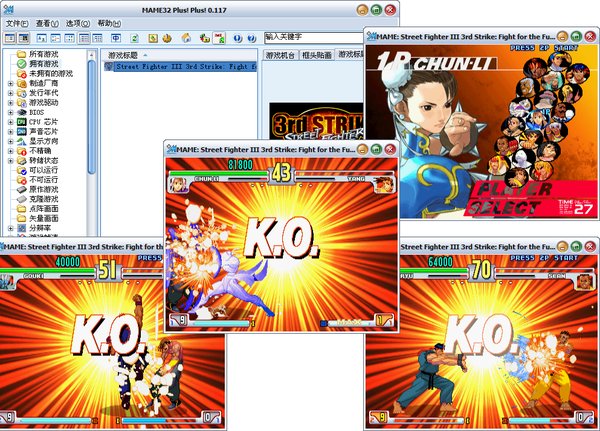Expand the 游戏驱动 tree node
This screenshot has width=600, height=431.
[10, 103]
